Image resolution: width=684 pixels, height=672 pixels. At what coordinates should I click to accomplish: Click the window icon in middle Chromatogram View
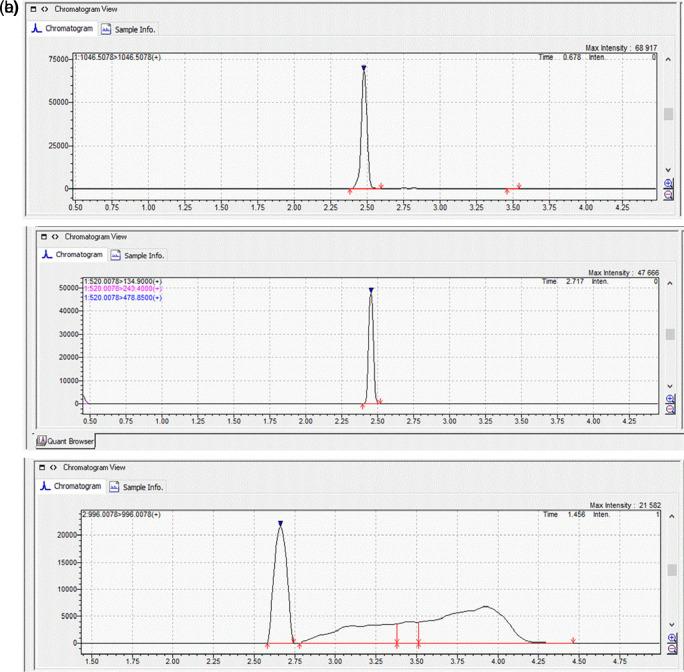click(44, 237)
